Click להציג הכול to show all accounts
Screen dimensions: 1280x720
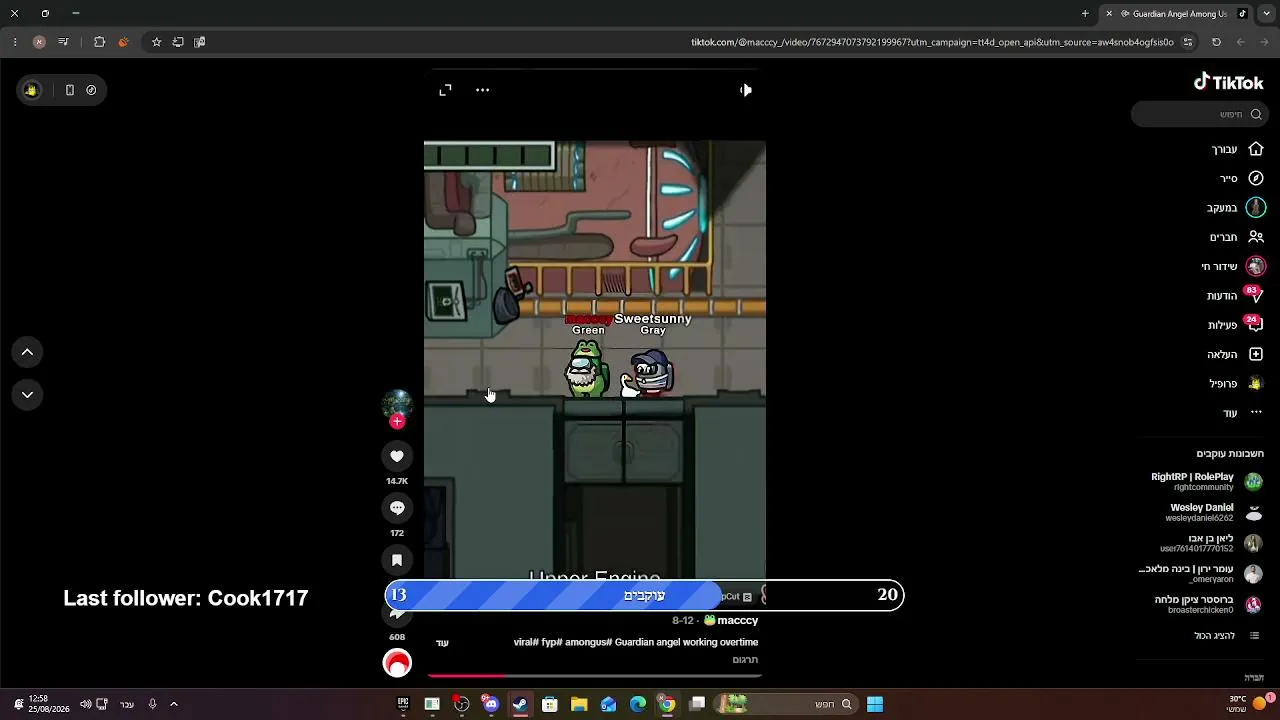pos(1227,636)
